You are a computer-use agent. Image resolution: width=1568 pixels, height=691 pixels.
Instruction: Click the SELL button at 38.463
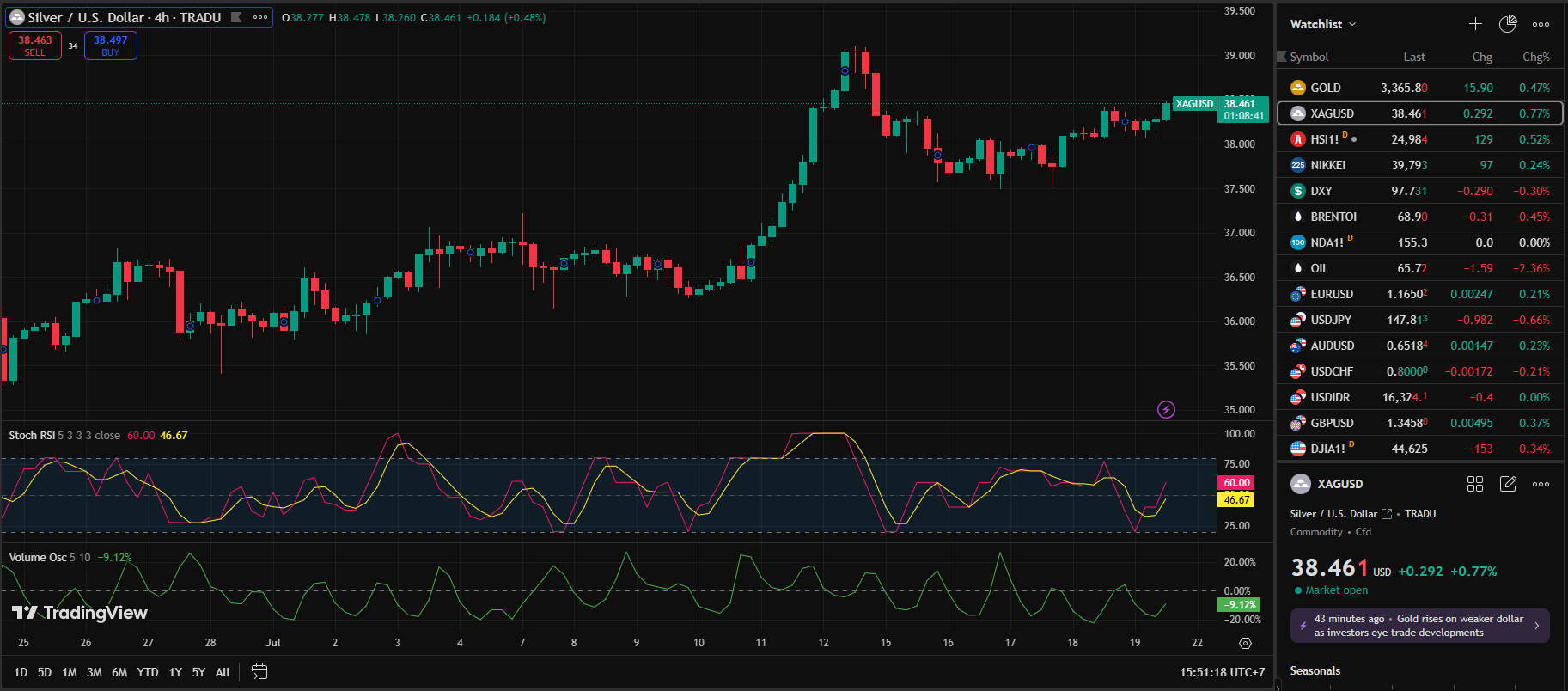point(35,46)
